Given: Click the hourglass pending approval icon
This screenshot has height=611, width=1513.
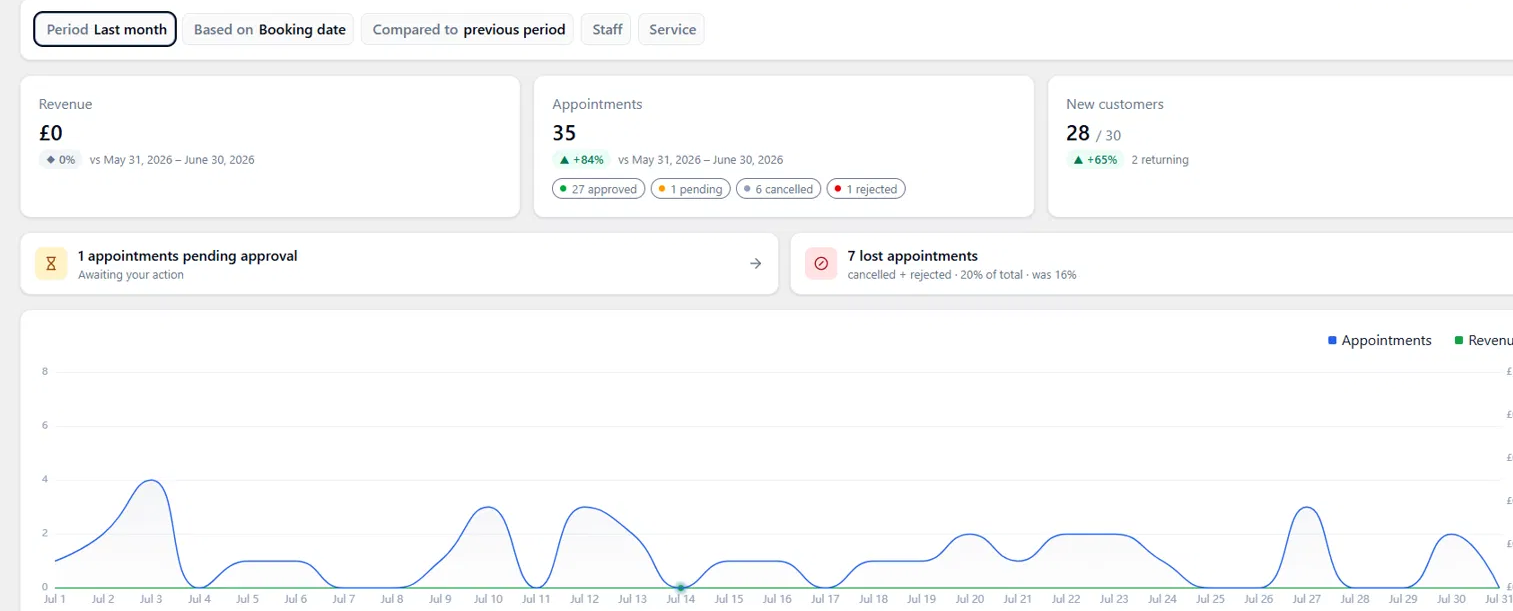Looking at the screenshot, I should tap(51, 264).
